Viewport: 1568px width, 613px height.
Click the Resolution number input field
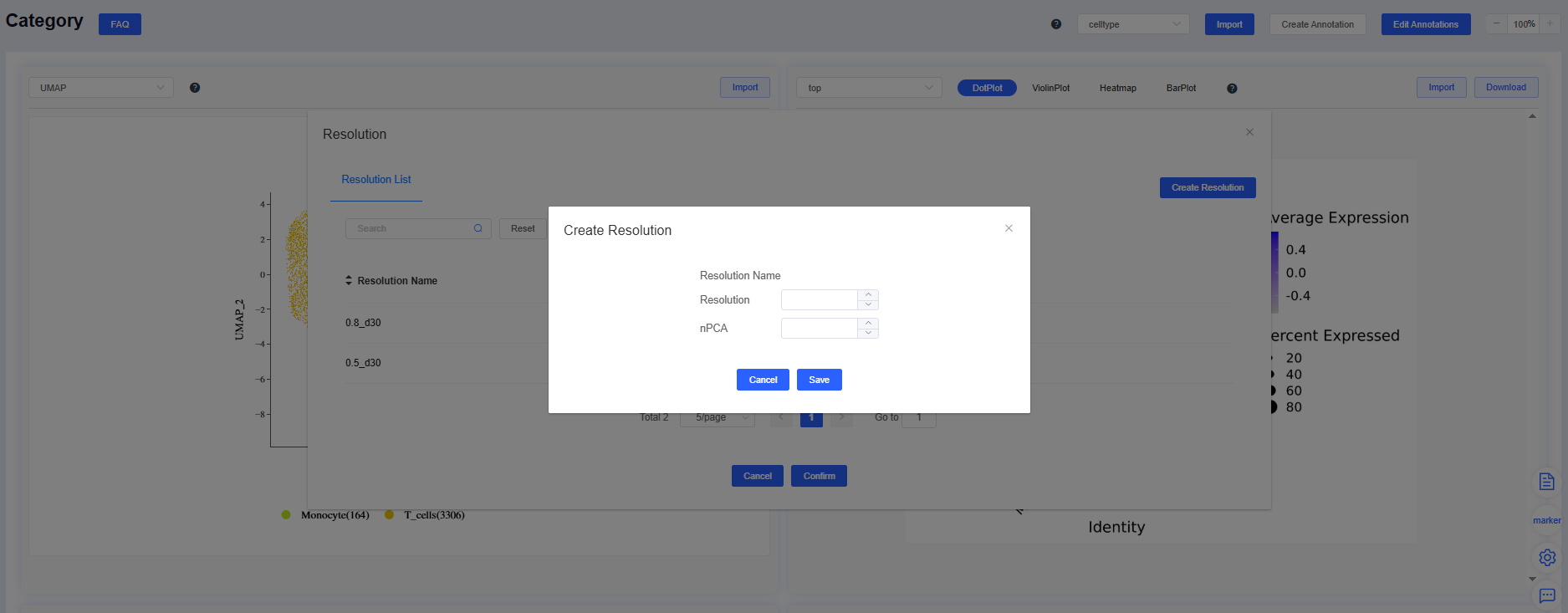coord(819,299)
